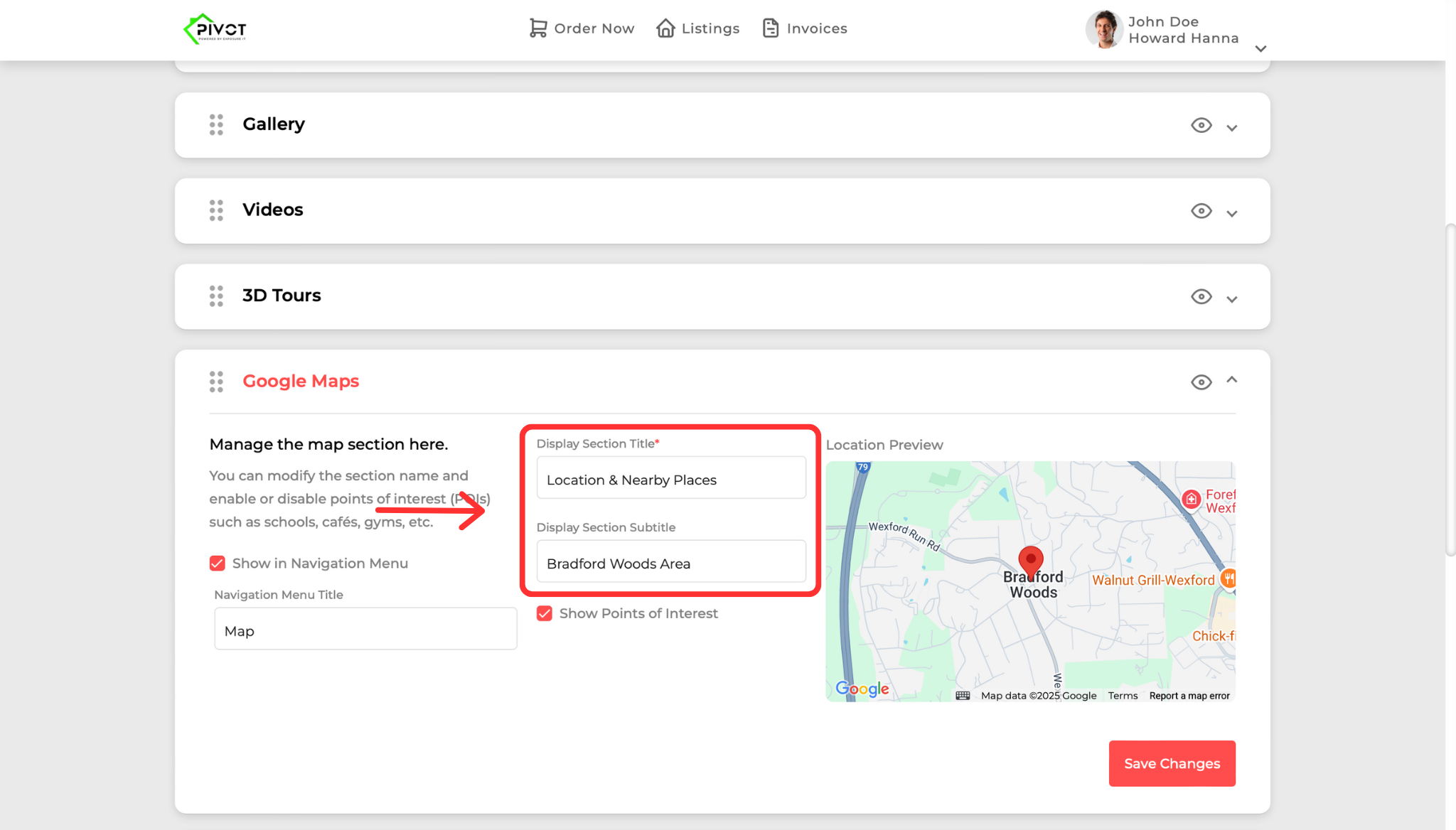Collapse the Google Maps section

[1232, 380]
